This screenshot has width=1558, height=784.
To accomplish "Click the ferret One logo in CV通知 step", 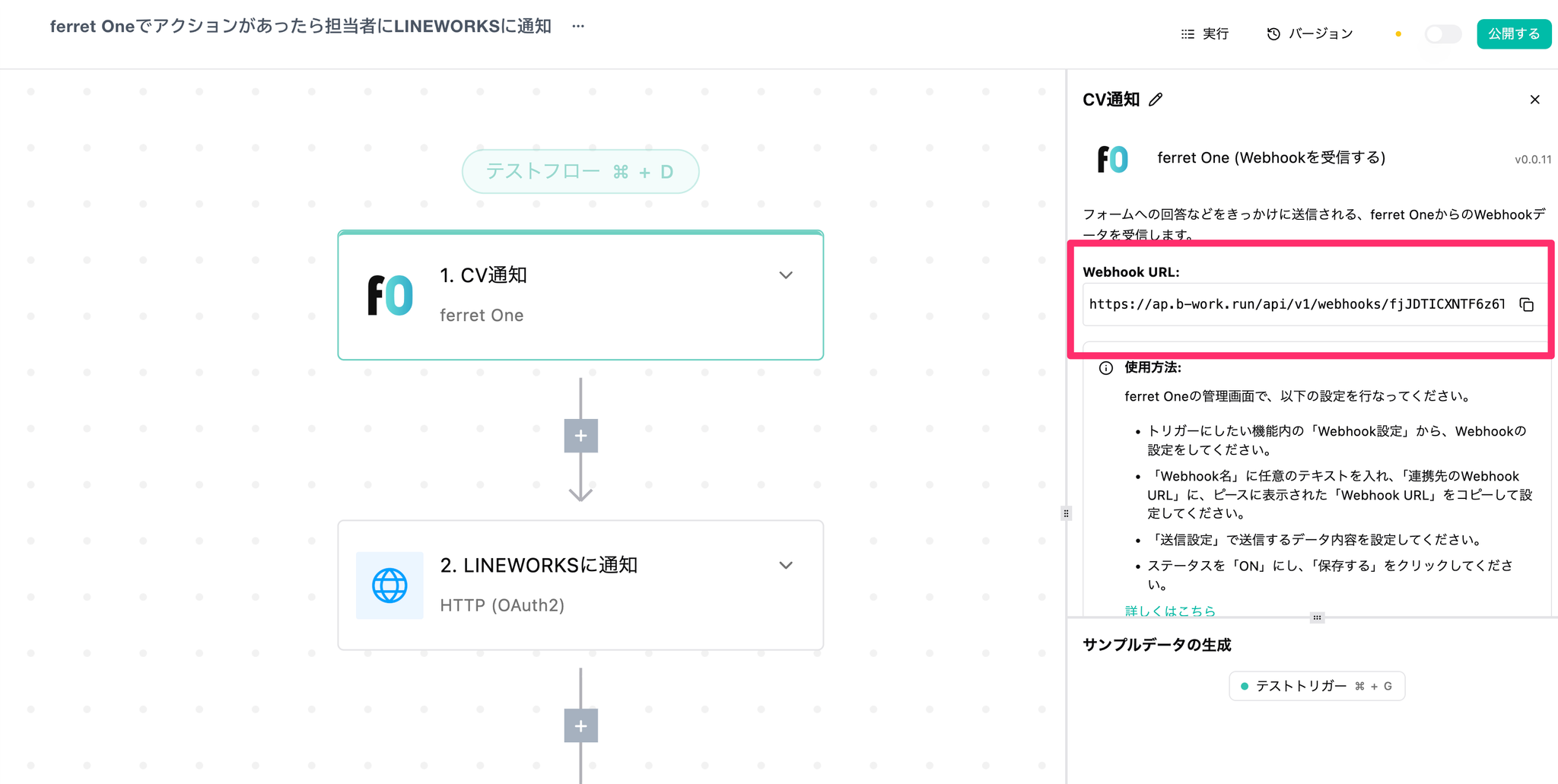I will point(390,295).
